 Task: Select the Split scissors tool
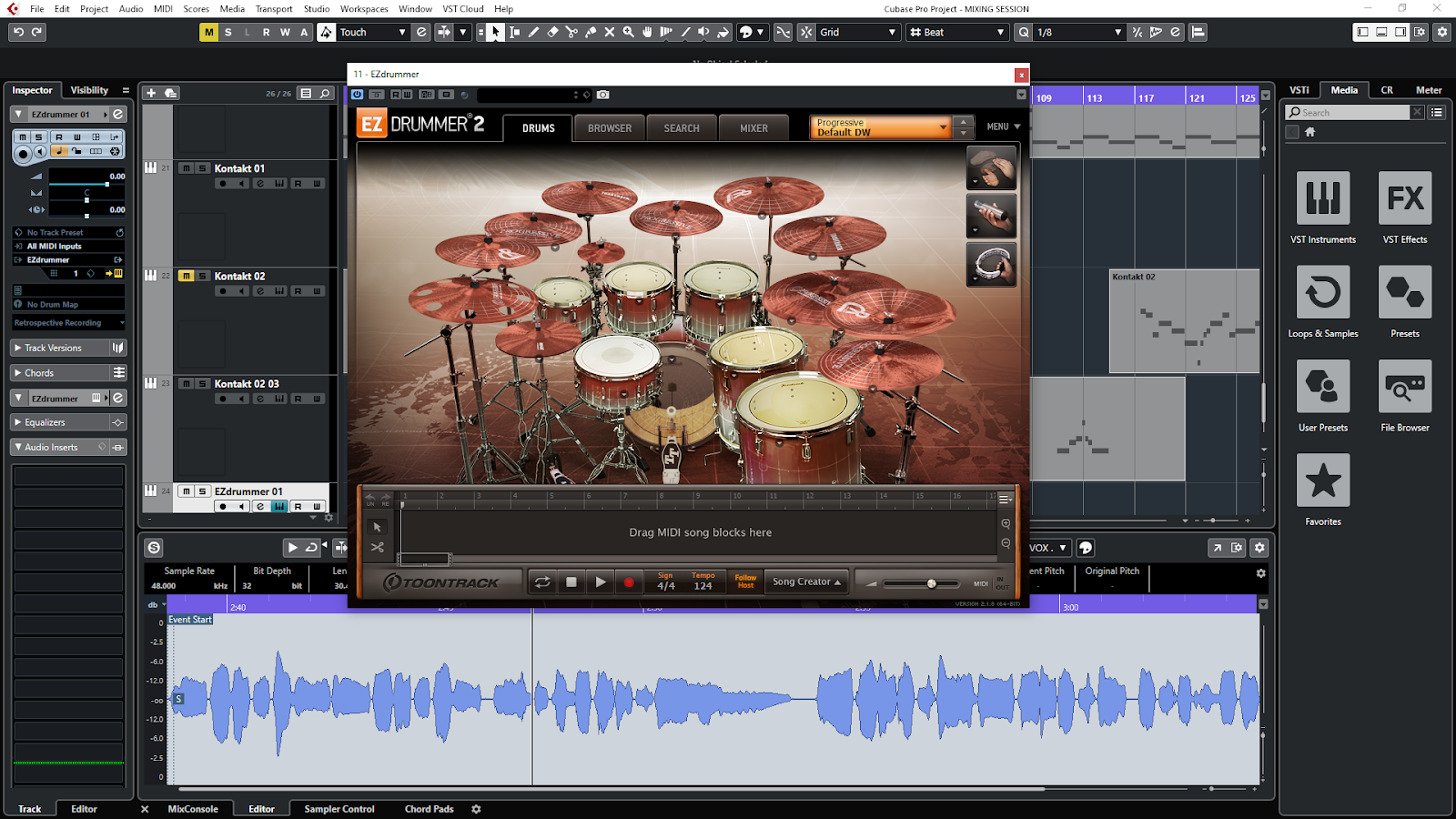click(x=571, y=32)
